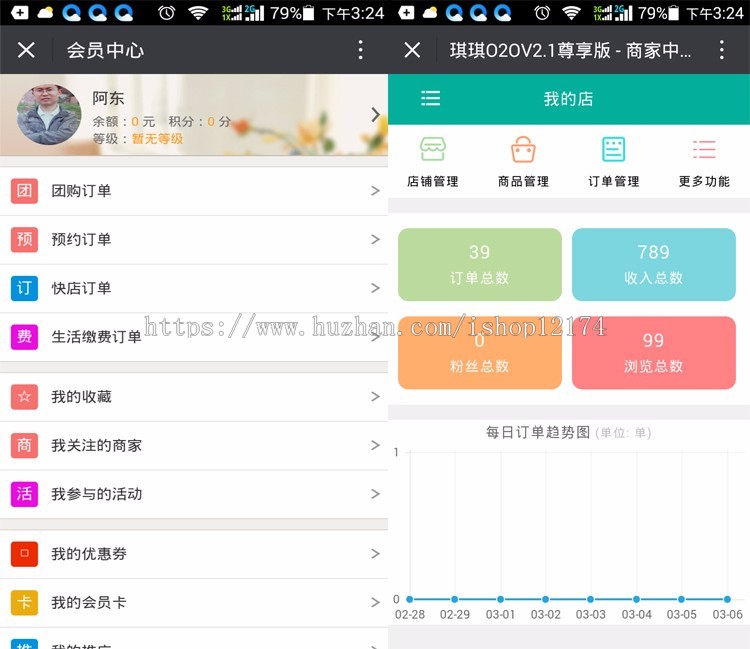Image resolution: width=750 pixels, height=649 pixels.
Task: Open overflow menu of 商家中心 window
Action: point(722,50)
